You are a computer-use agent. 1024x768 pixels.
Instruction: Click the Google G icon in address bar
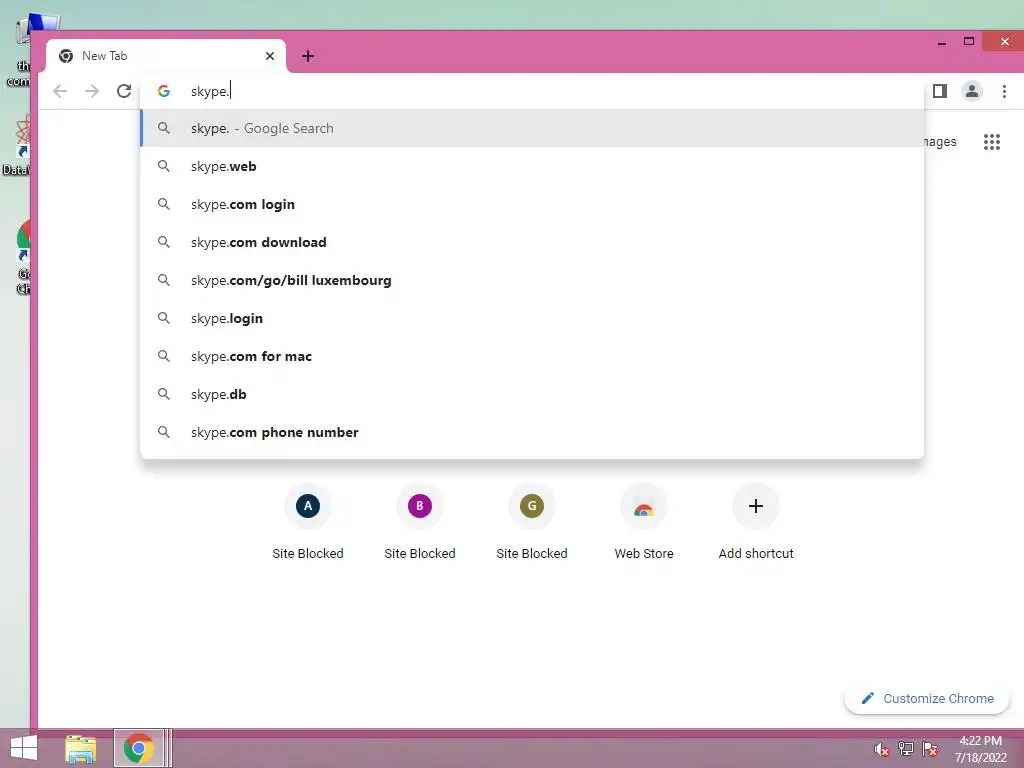tap(164, 91)
